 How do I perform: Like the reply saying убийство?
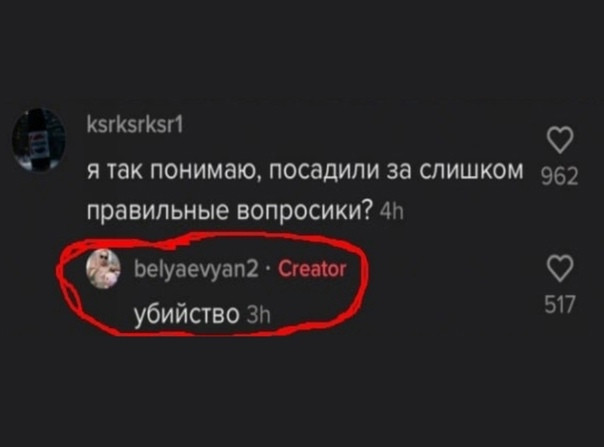[x=560, y=268]
